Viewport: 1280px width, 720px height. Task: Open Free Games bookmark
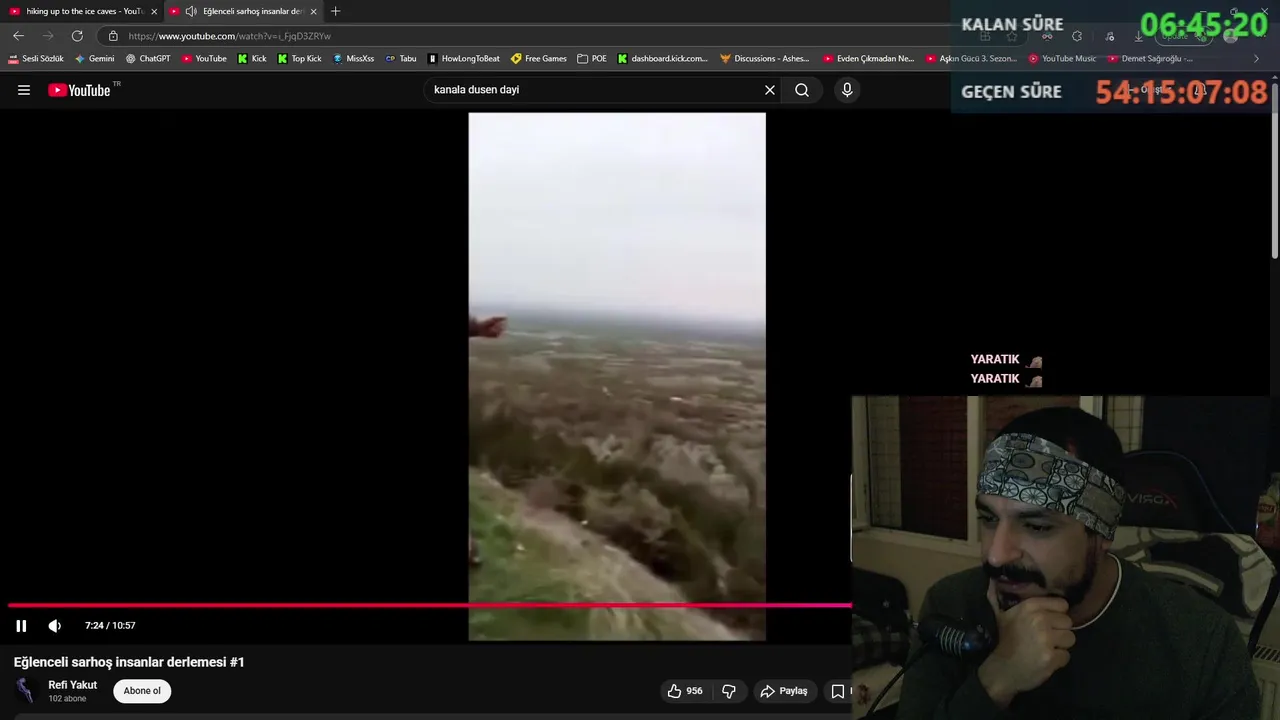539,59
